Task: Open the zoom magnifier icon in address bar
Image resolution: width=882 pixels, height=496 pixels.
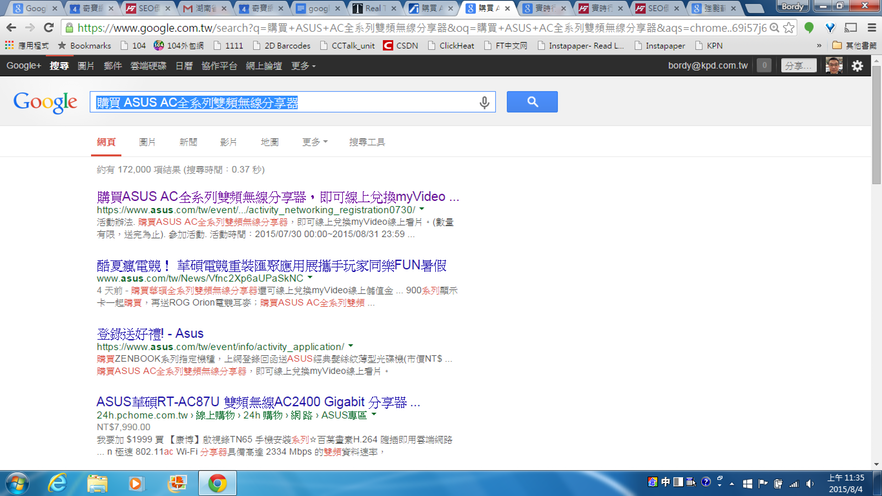Action: pyautogui.click(x=775, y=28)
